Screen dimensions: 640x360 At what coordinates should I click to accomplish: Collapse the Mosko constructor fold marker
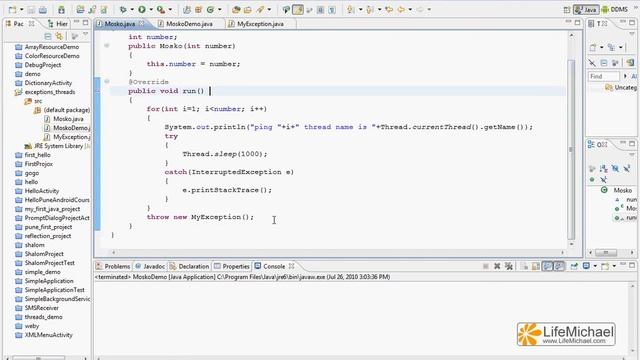pyautogui.click(x=107, y=46)
